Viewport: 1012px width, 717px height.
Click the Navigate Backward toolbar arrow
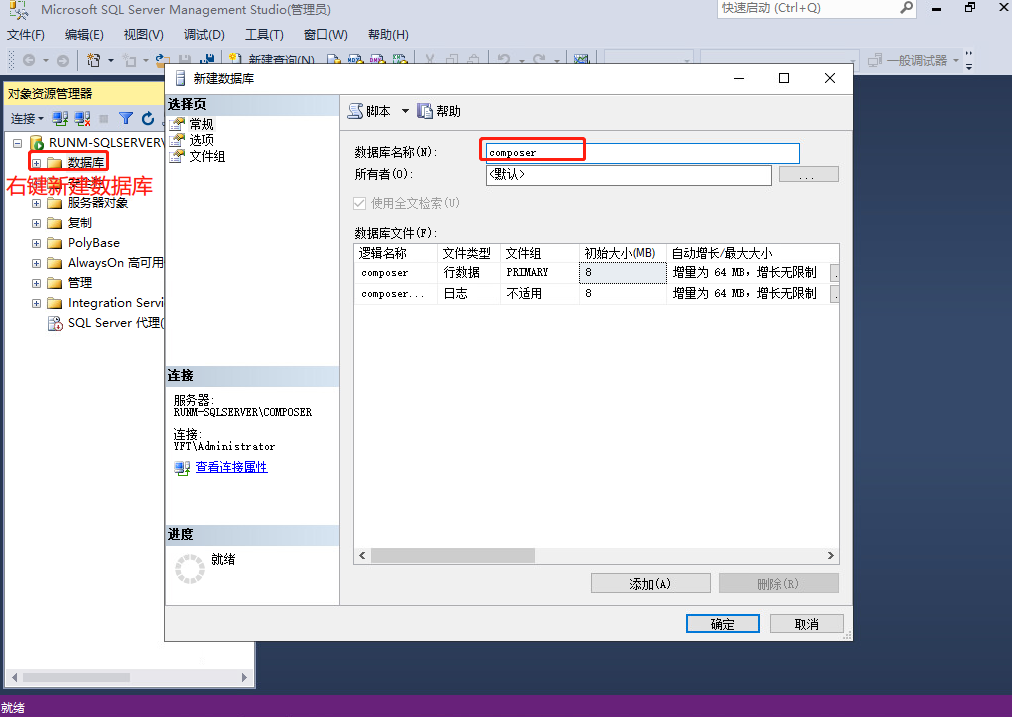coord(28,60)
